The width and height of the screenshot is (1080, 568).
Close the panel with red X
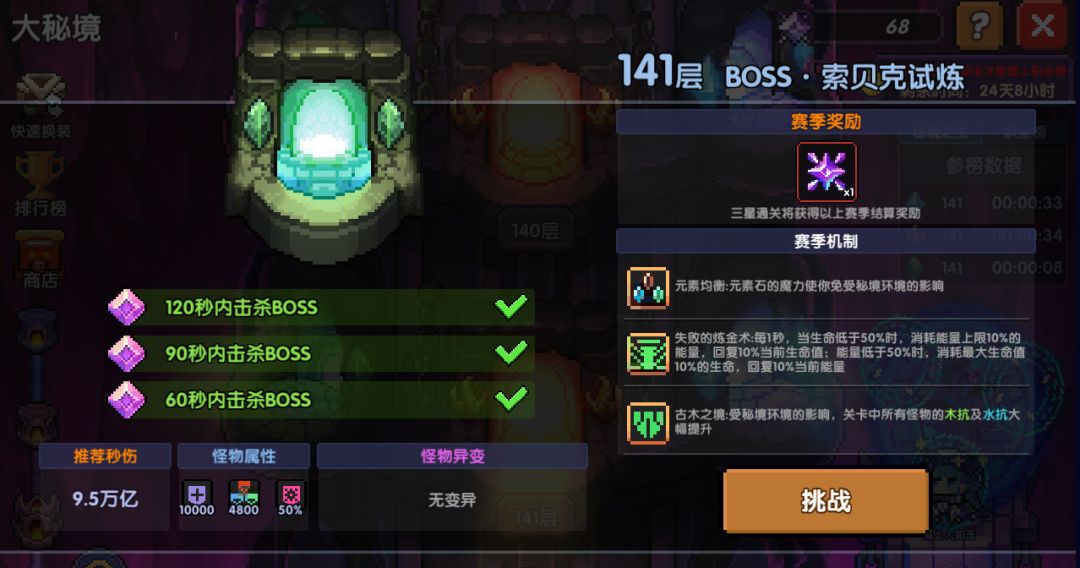pyautogui.click(x=1042, y=26)
